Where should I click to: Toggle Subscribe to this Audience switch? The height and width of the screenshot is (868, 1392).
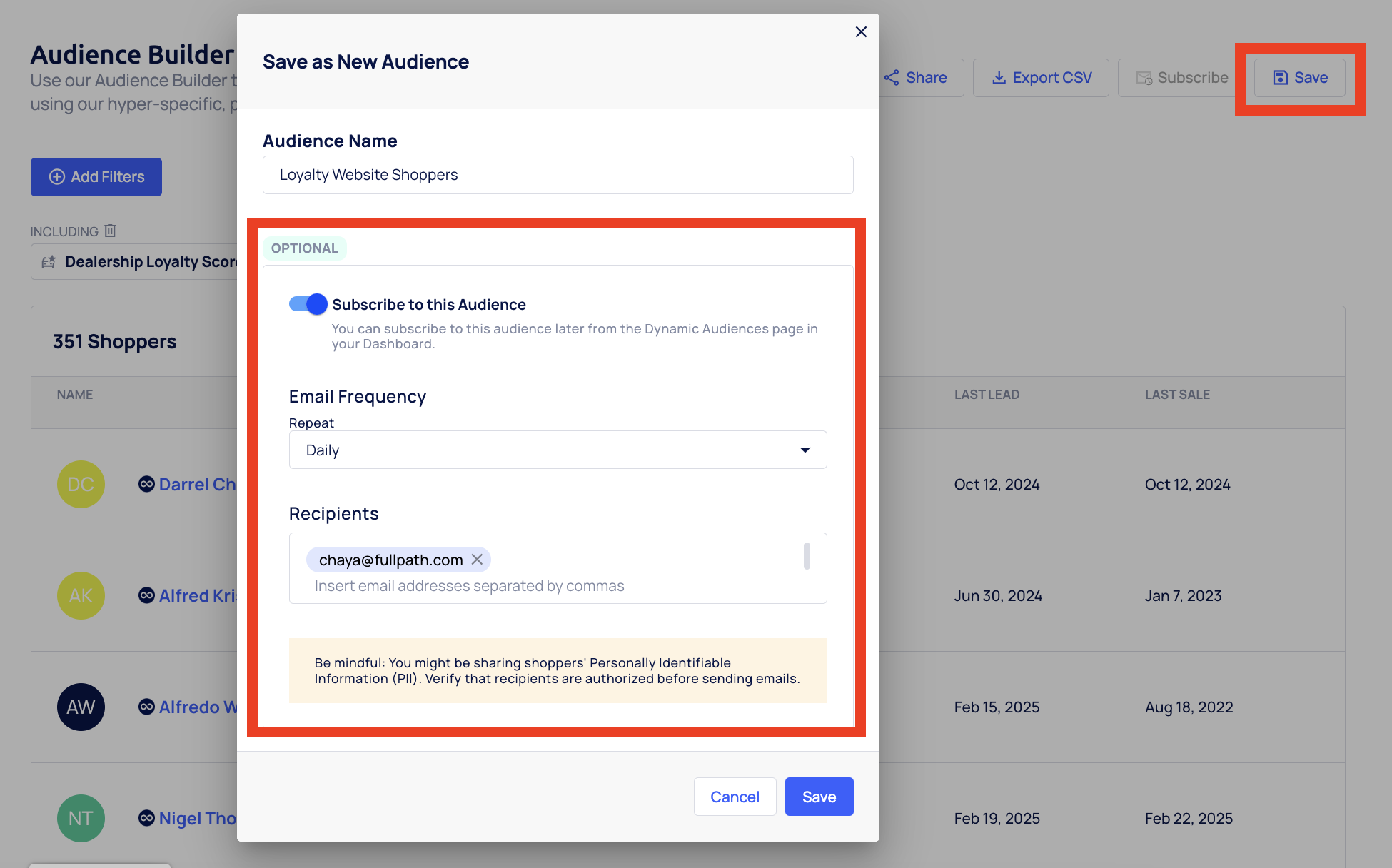click(x=308, y=304)
